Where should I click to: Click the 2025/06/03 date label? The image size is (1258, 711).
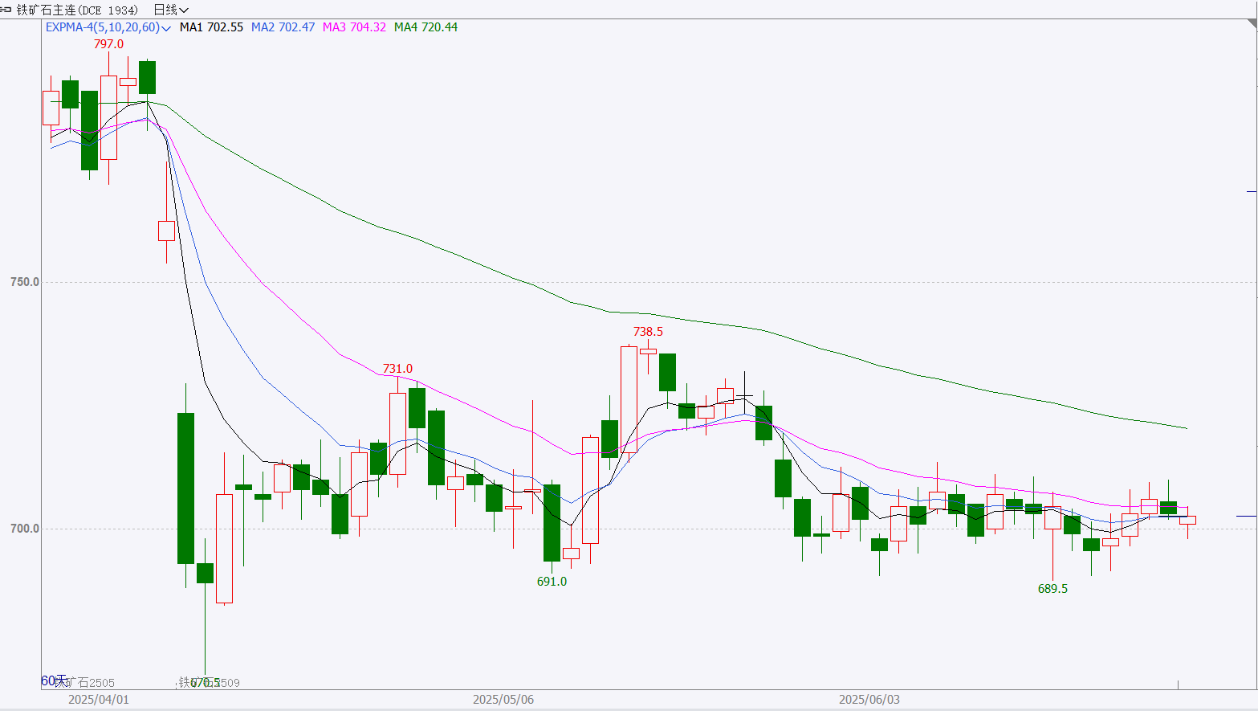870,701
